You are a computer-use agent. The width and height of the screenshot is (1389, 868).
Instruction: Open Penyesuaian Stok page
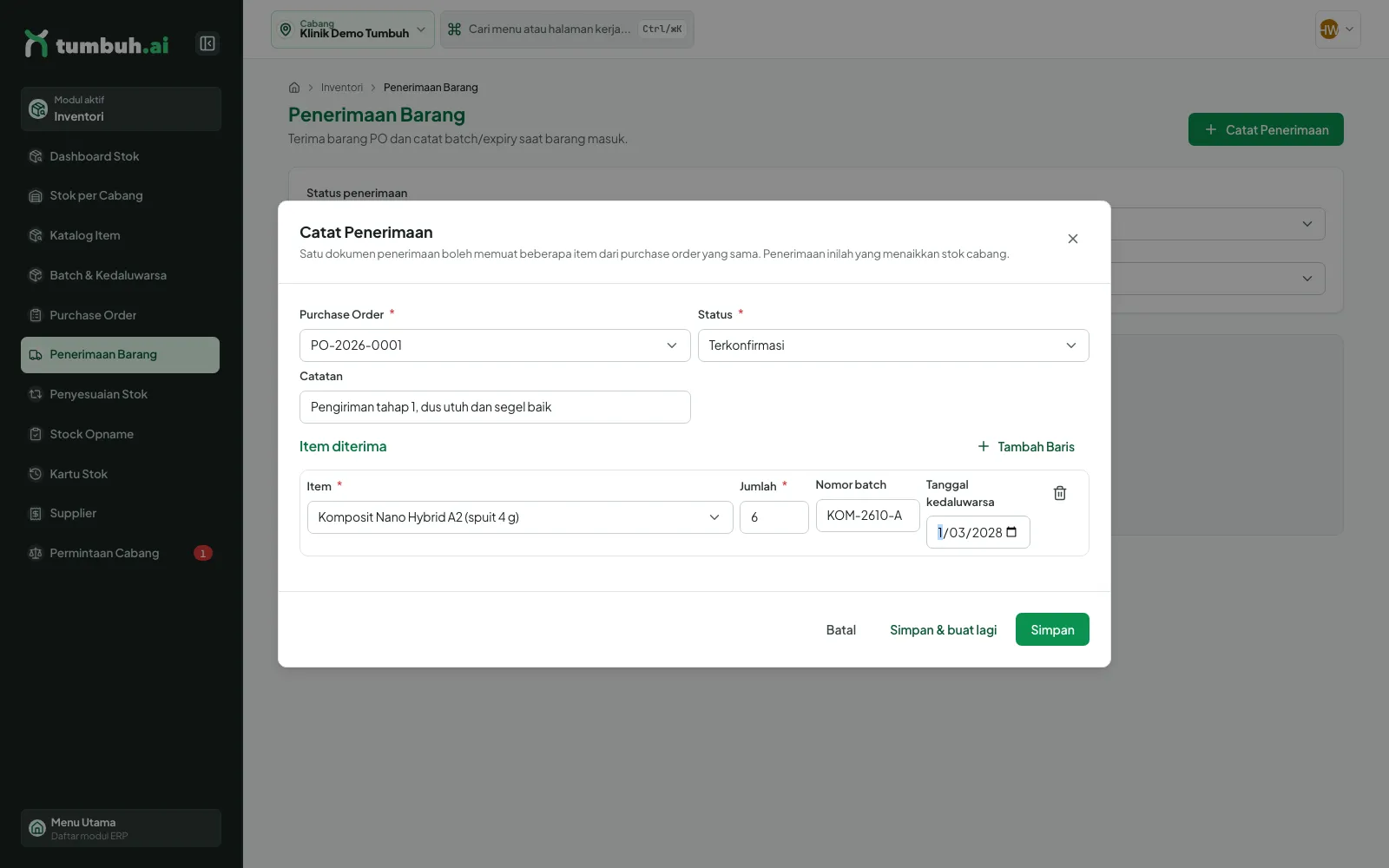(121, 394)
